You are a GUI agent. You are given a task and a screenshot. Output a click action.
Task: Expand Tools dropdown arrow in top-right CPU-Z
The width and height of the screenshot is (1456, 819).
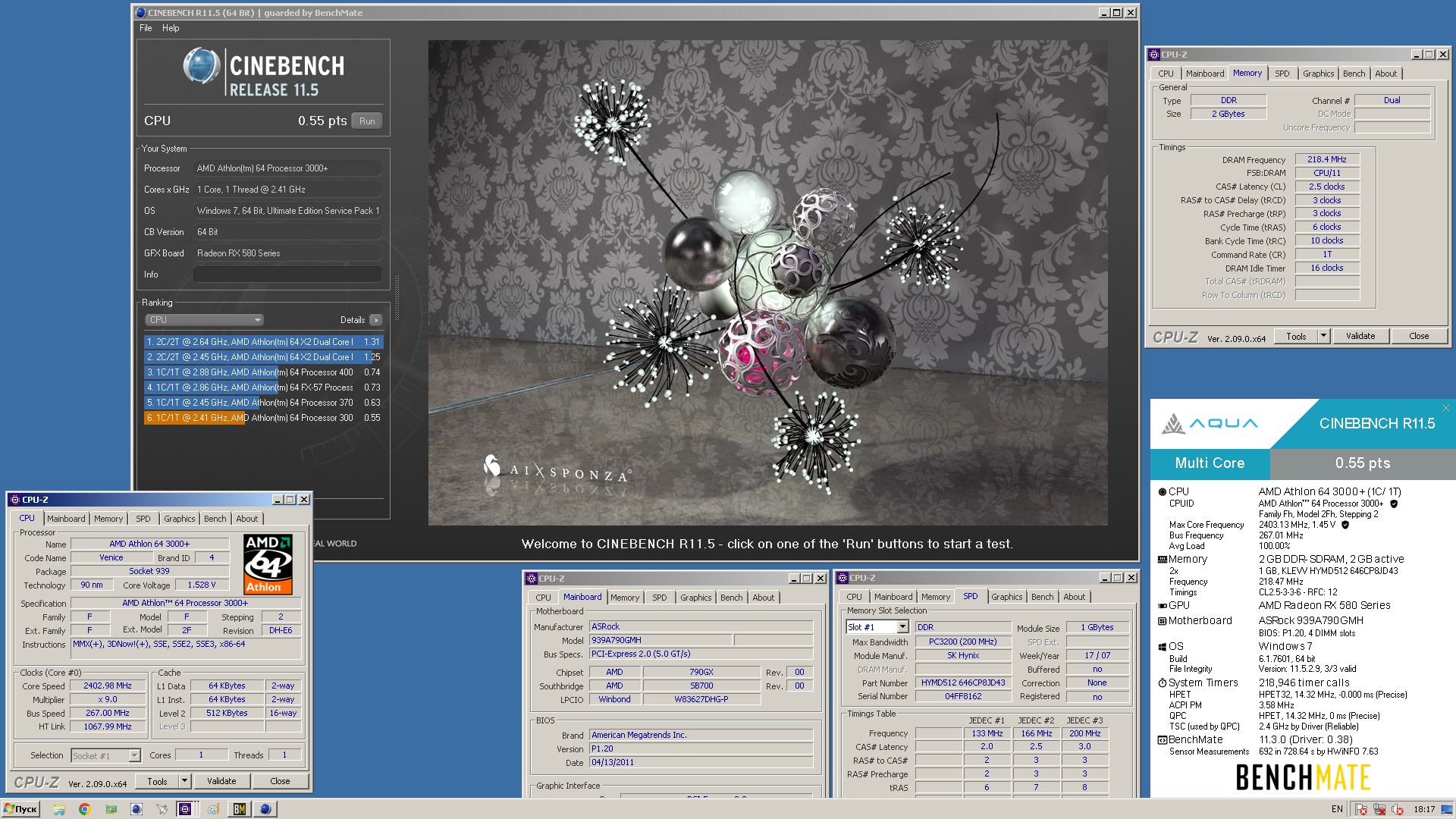[x=1323, y=336]
